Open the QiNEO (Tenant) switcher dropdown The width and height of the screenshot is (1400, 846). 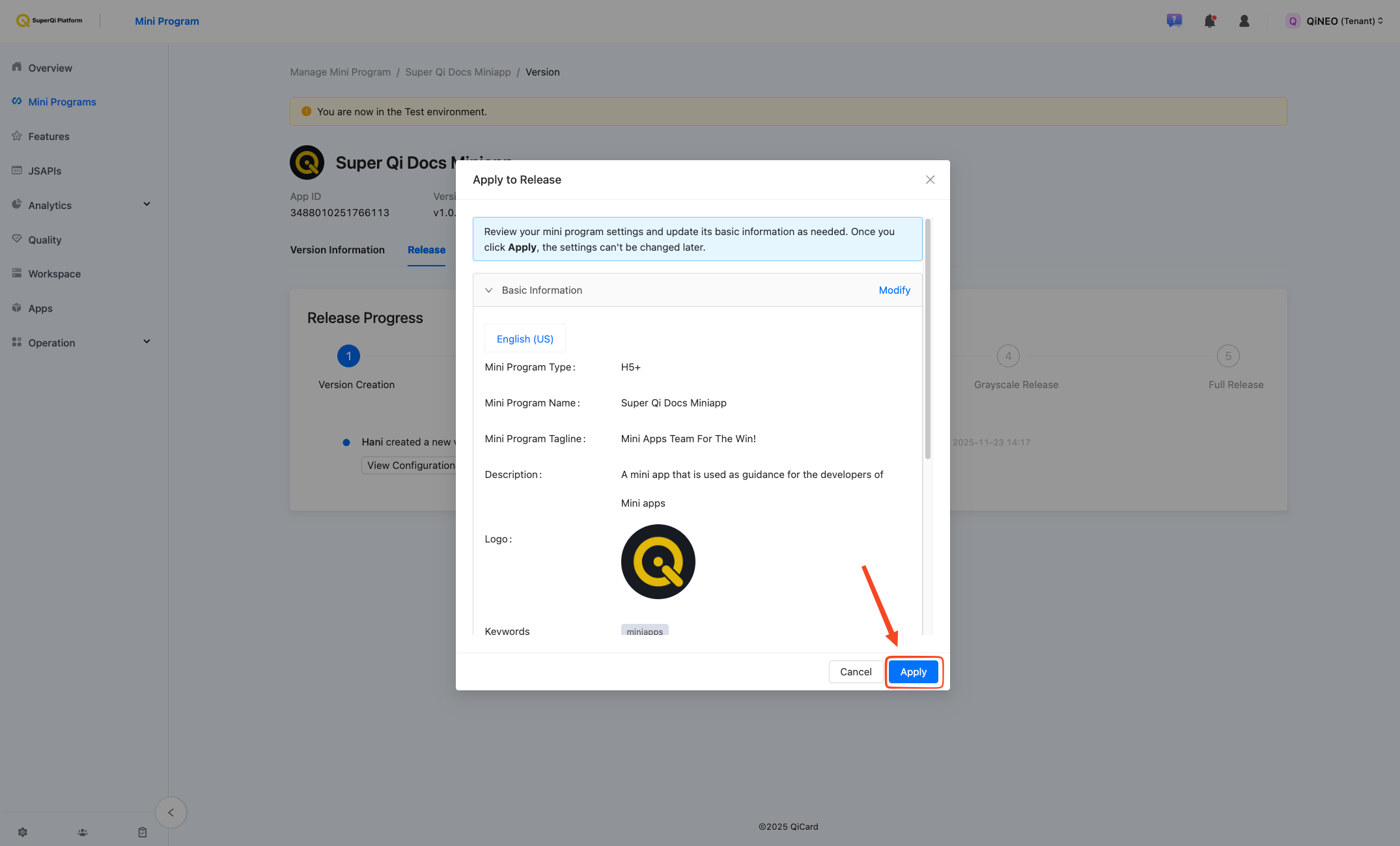pyautogui.click(x=1334, y=21)
